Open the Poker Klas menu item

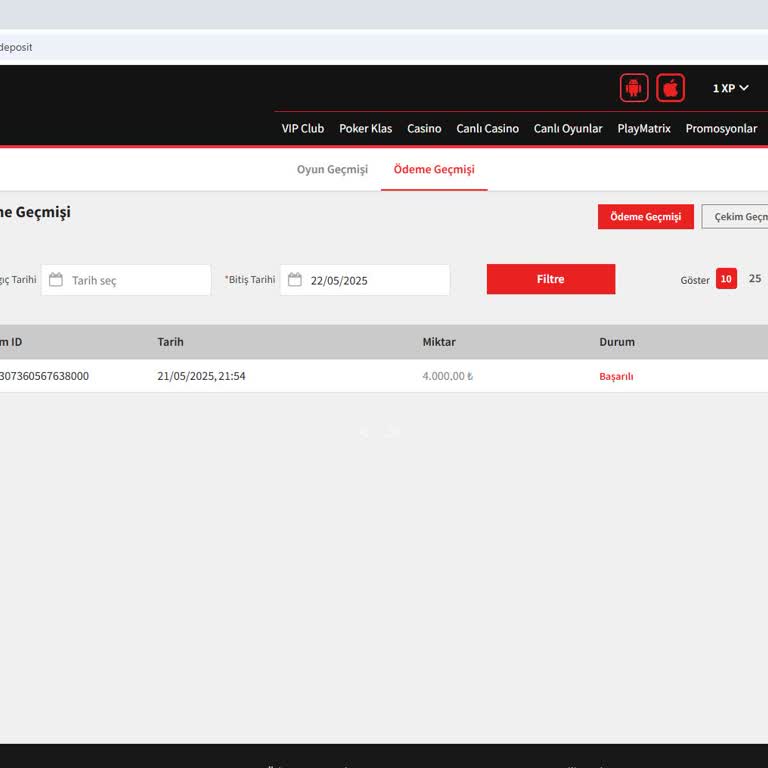(365, 129)
